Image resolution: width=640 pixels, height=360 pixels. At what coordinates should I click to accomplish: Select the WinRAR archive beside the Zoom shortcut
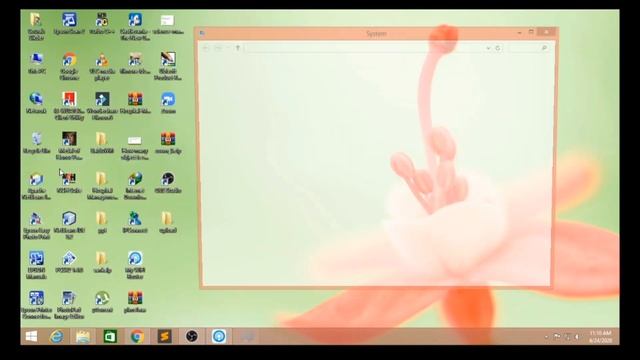tap(135, 103)
